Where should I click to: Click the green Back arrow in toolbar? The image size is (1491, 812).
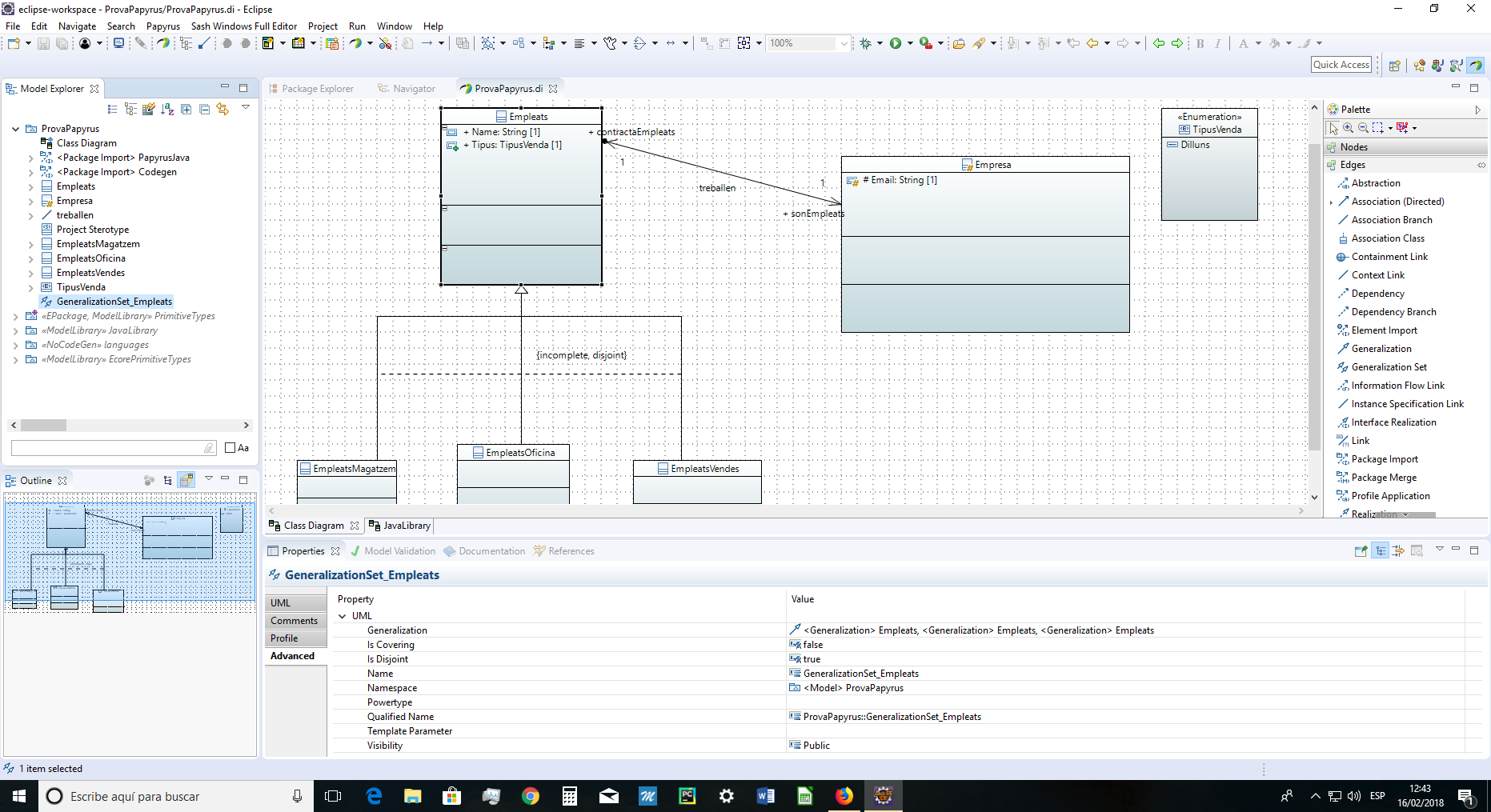coord(1159,43)
